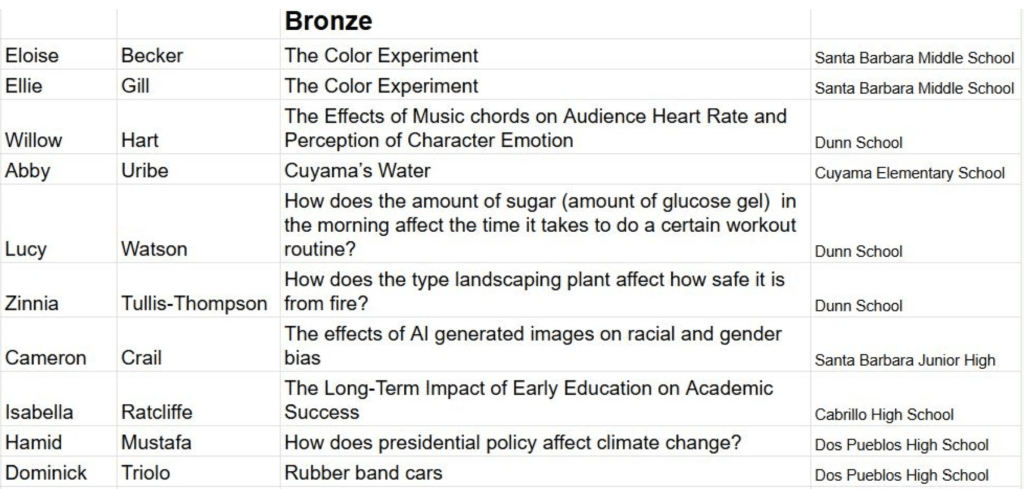This screenshot has height=489, width=1024.
Task: Click the Music chords project title cell
Action: point(535,128)
